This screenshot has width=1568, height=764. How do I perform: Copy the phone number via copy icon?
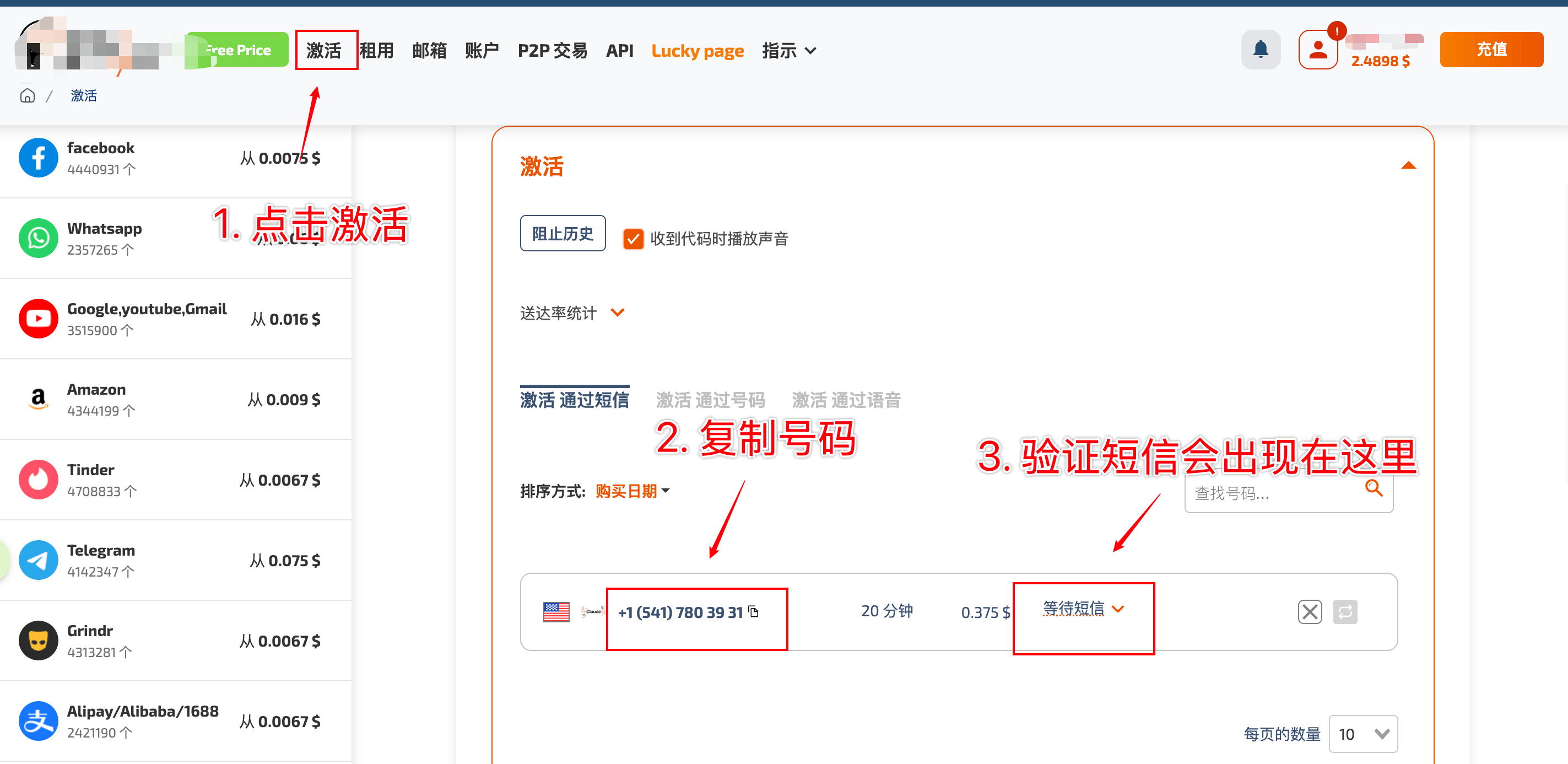[754, 611]
